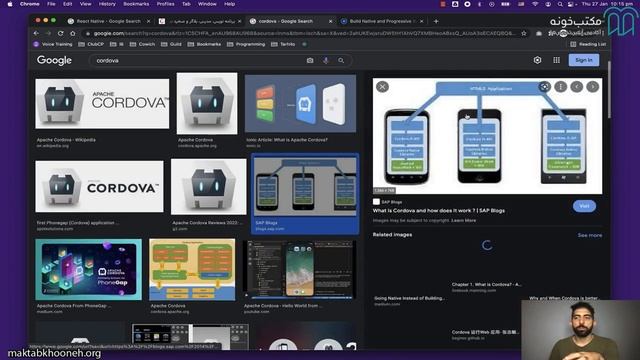Image resolution: width=640 pixels, height=360 pixels.
Task: Show next image in preview
Action: point(592,87)
